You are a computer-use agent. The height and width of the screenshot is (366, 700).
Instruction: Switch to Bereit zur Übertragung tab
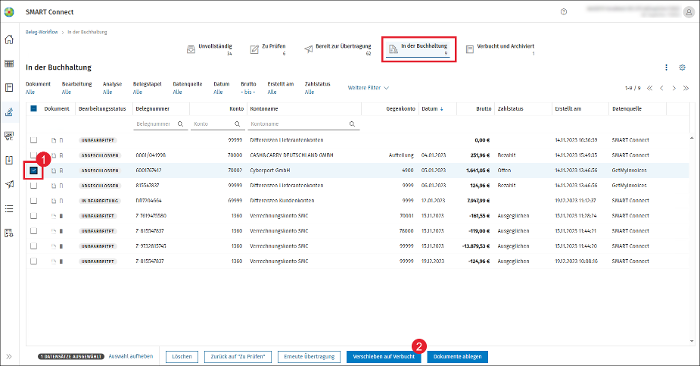pyautogui.click(x=338, y=49)
